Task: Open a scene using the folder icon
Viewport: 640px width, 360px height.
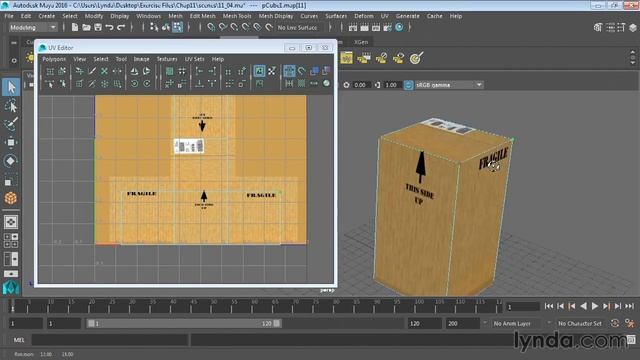Action: point(86,27)
